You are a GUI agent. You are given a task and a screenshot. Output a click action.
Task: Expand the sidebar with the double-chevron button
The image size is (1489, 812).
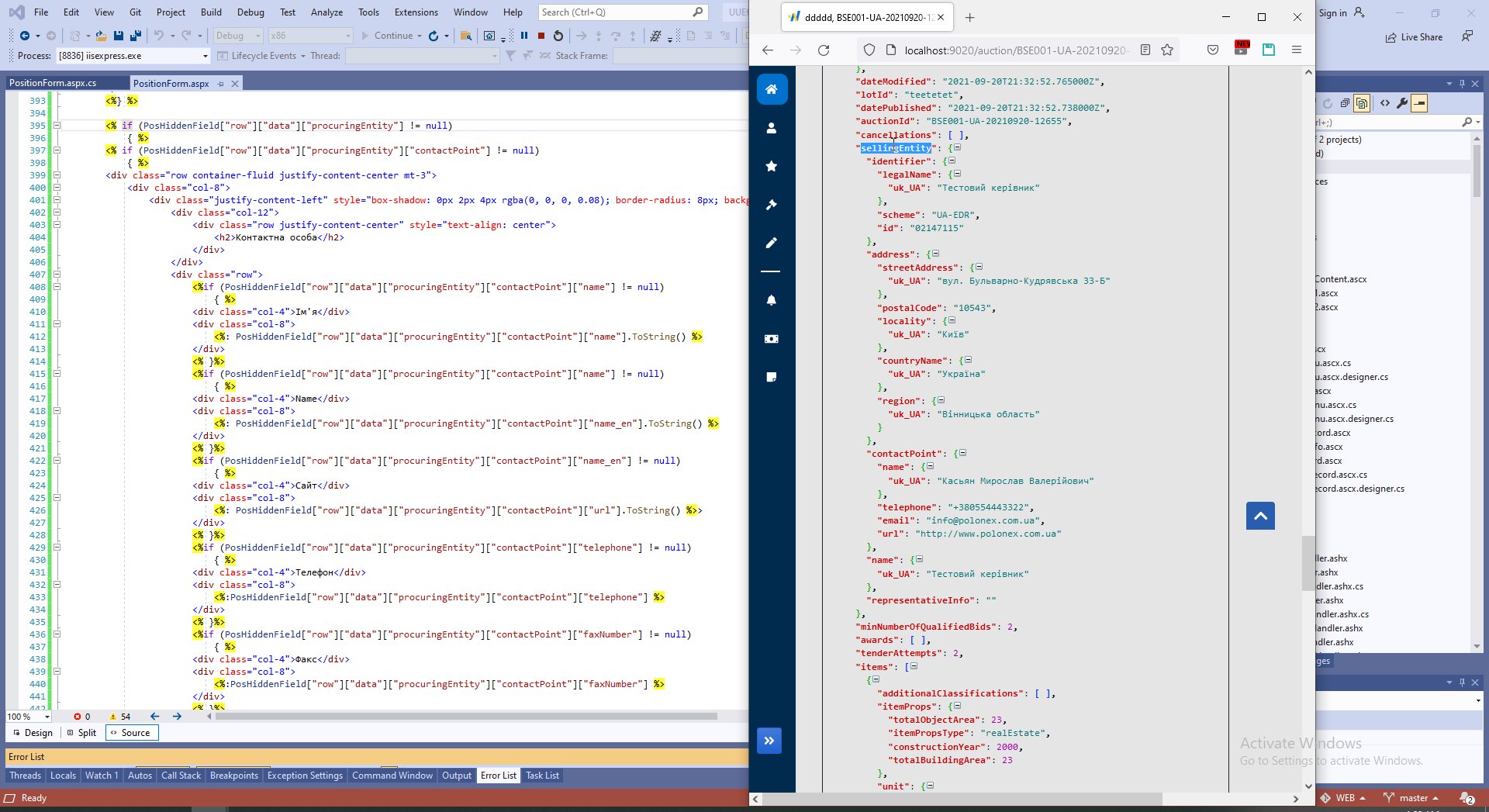click(769, 741)
